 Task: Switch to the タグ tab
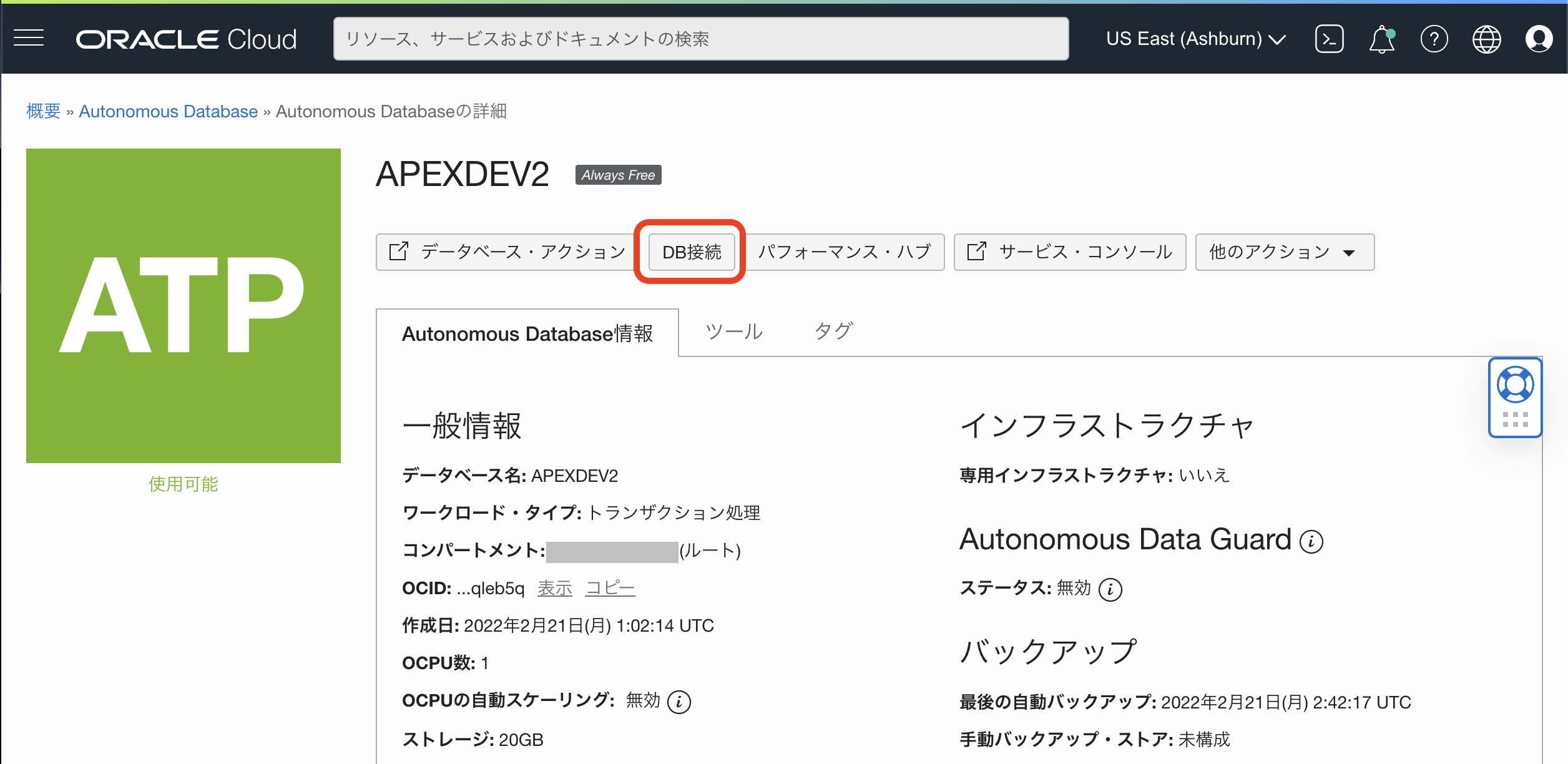tap(833, 331)
